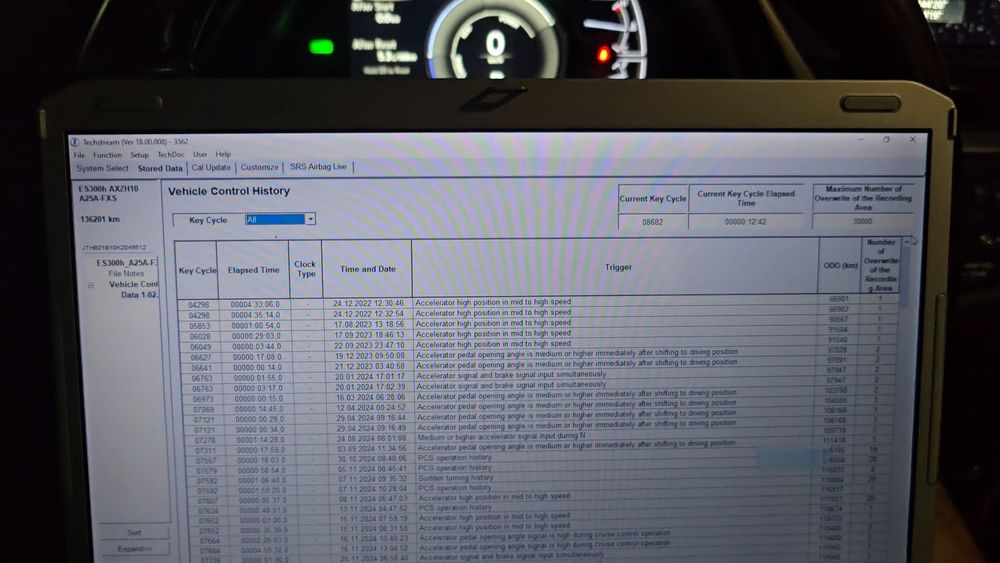Switch to System Select tab

point(102,168)
